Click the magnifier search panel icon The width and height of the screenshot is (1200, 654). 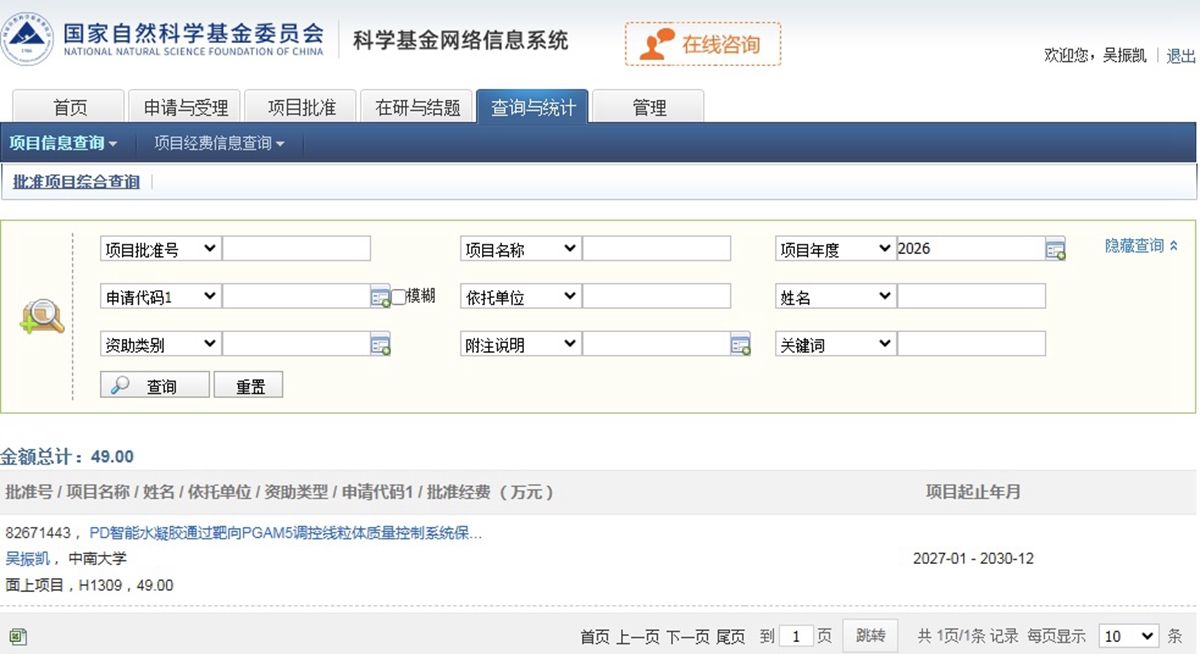(42, 316)
